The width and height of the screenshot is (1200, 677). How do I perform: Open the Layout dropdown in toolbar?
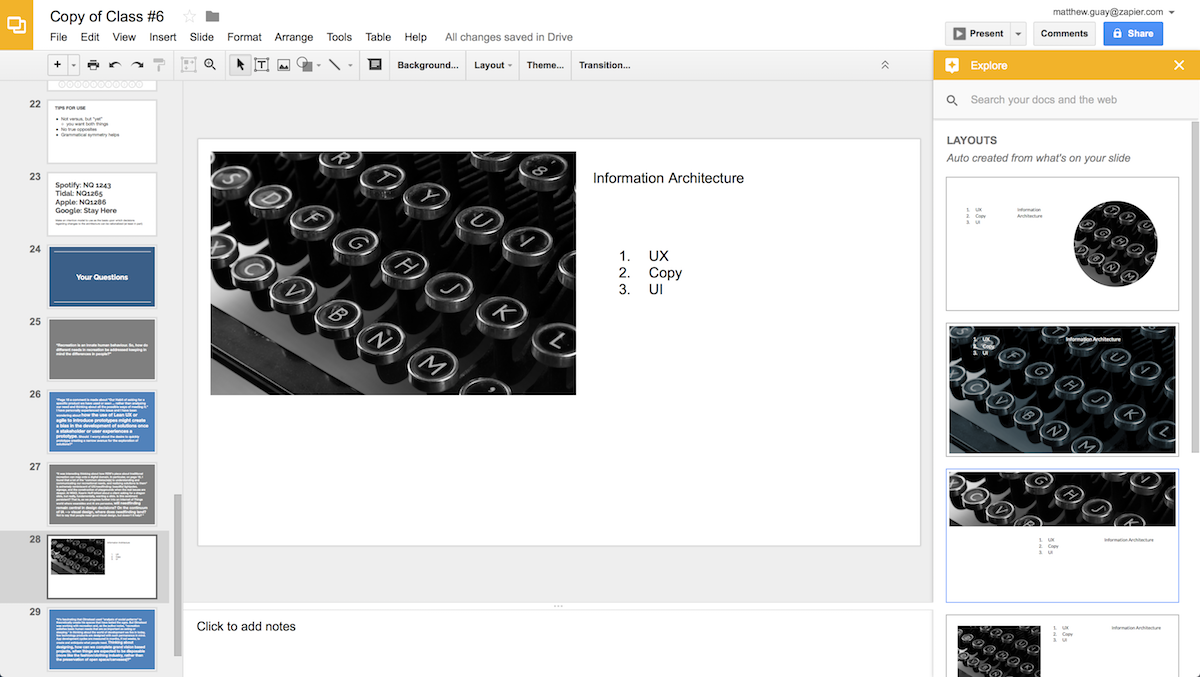[493, 65]
